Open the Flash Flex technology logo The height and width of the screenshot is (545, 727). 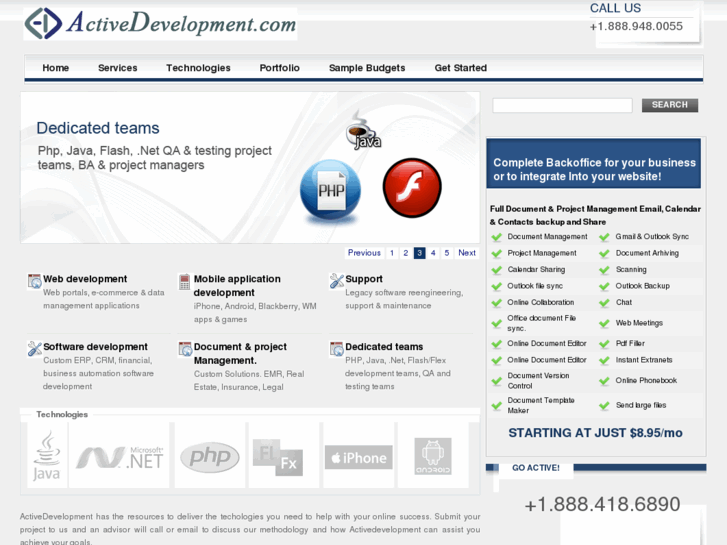pyautogui.click(x=278, y=457)
